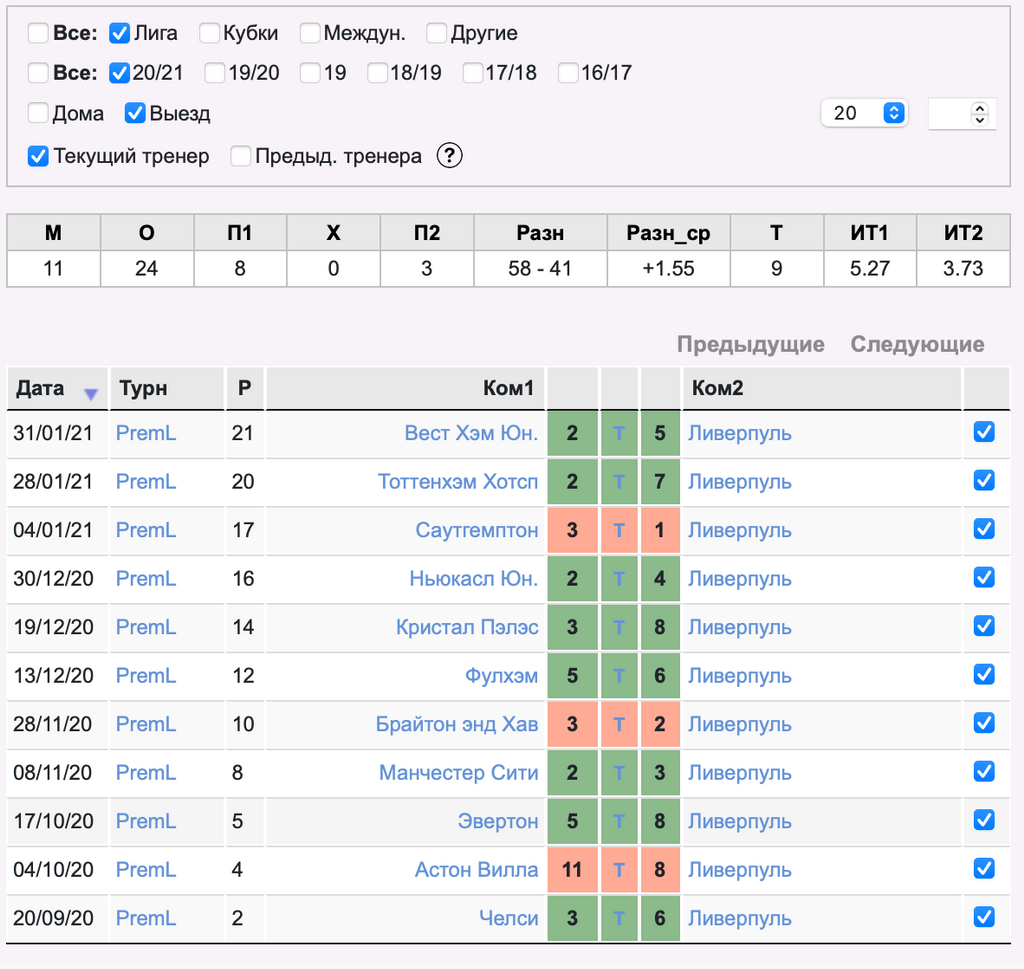Uncheck the Вест Хэм Юн. match row checkbox

pyautogui.click(x=984, y=432)
